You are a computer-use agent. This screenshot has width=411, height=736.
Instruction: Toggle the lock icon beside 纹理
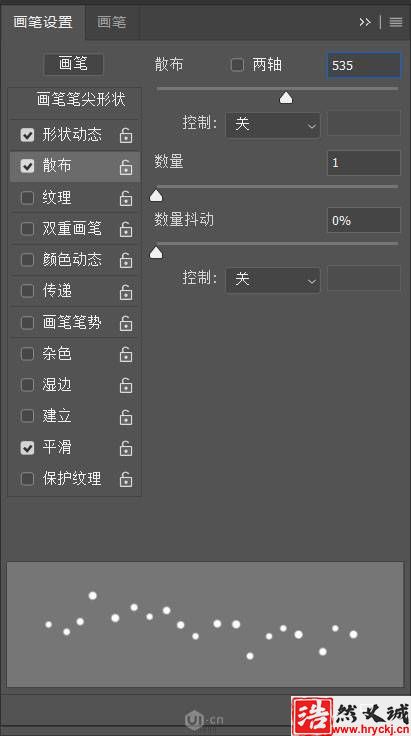point(125,199)
